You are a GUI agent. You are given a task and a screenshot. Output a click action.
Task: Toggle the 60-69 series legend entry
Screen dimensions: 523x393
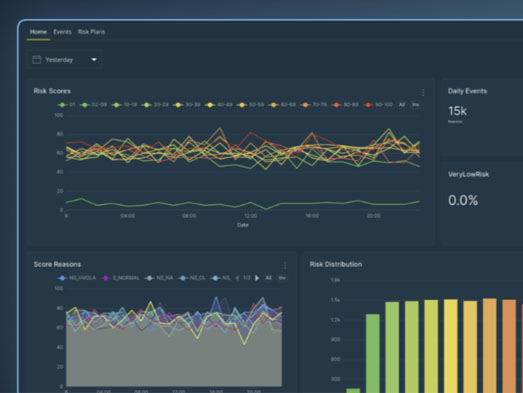(x=282, y=105)
